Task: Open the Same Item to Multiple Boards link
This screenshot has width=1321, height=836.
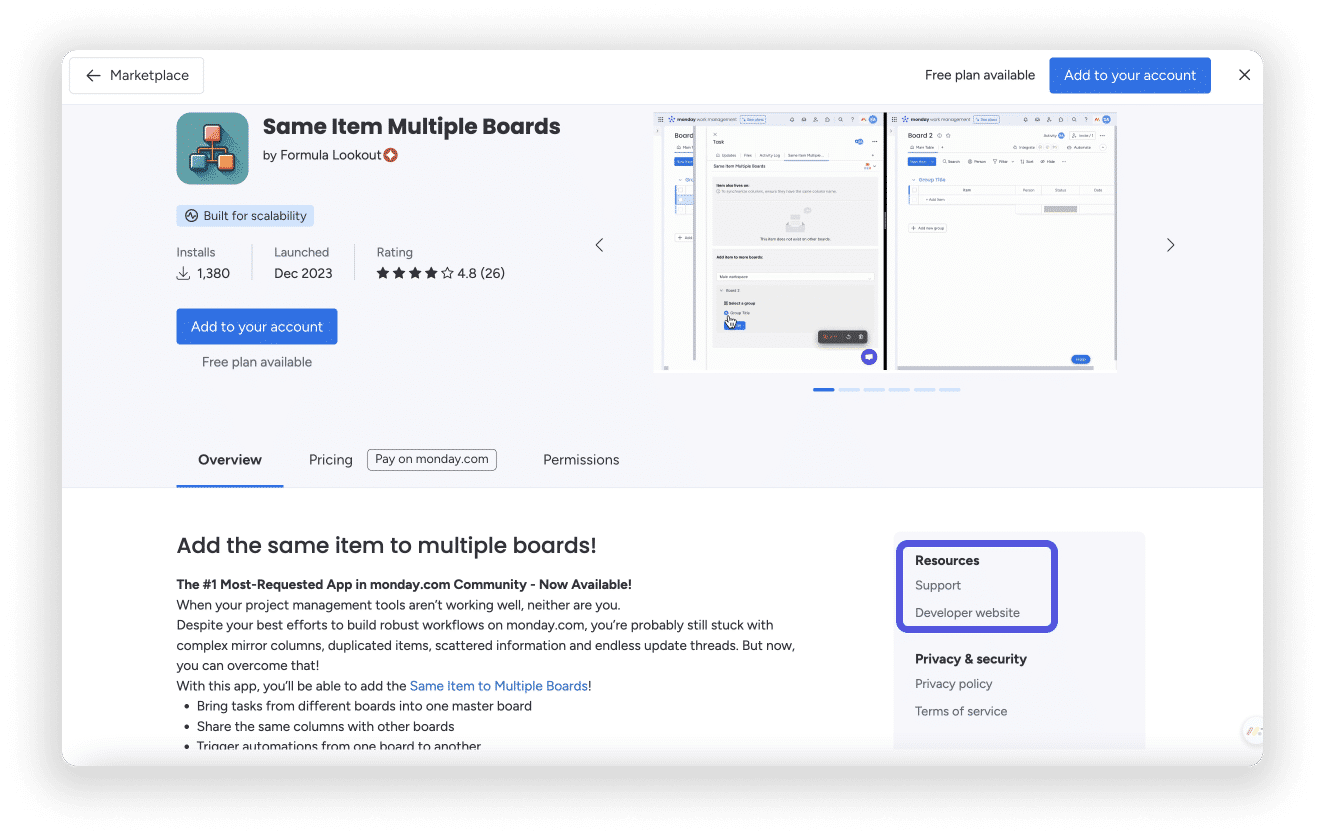Action: point(499,686)
